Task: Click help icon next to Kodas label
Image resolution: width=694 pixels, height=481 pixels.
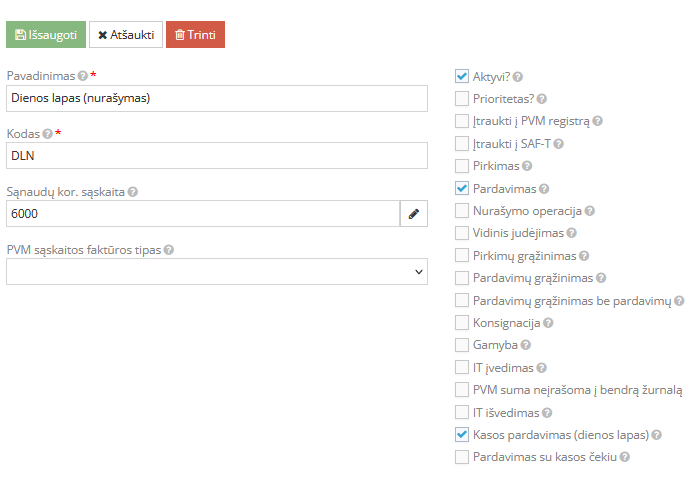Action: click(47, 134)
